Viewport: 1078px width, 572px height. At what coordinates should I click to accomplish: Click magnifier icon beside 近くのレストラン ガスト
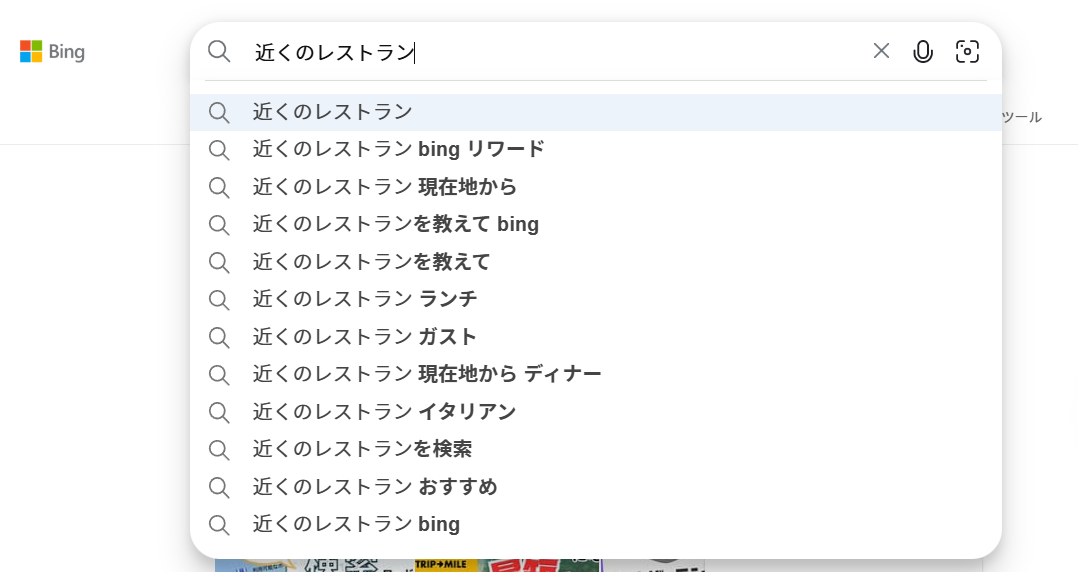pyautogui.click(x=219, y=337)
